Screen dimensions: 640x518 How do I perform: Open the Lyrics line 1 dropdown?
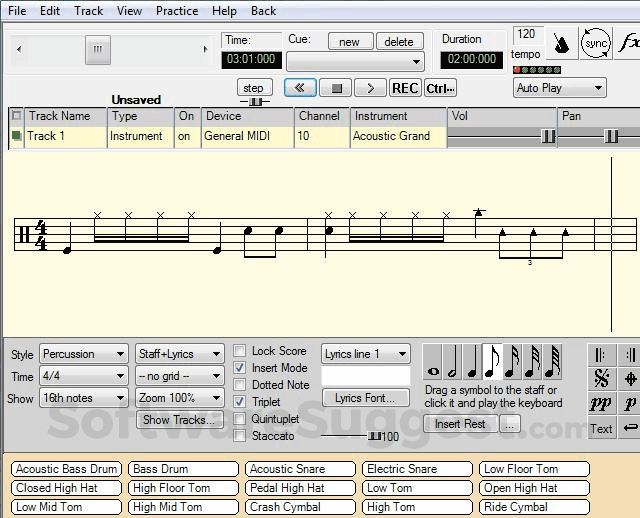(x=366, y=354)
